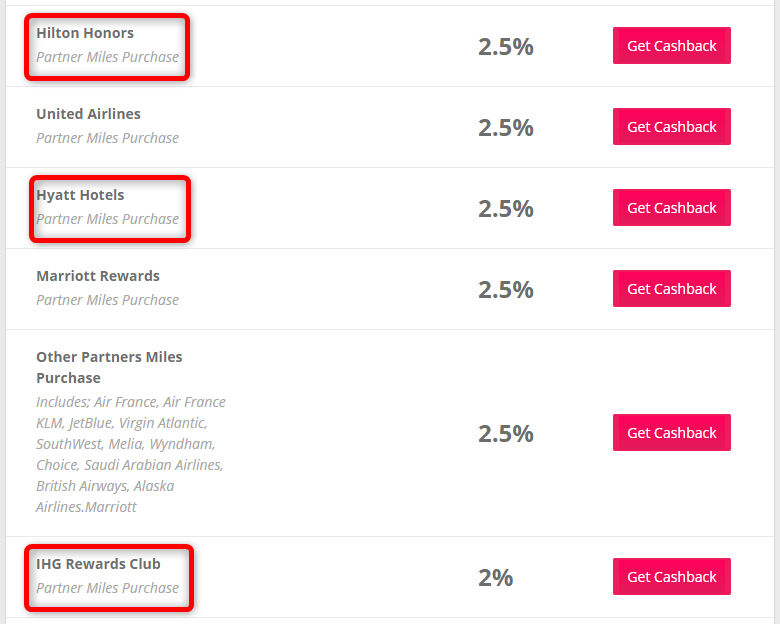Screen dimensions: 780x624
Task: Select the 2.5% rate for United Airlines
Action: point(506,128)
